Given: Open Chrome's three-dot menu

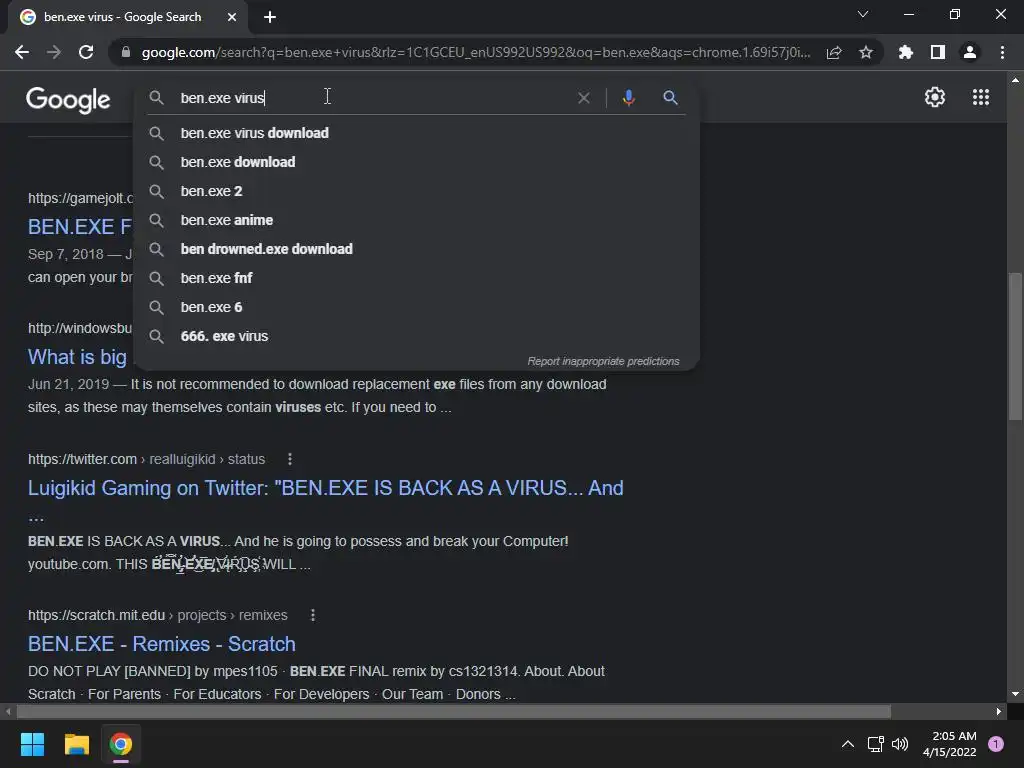Looking at the screenshot, I should [x=1002, y=52].
